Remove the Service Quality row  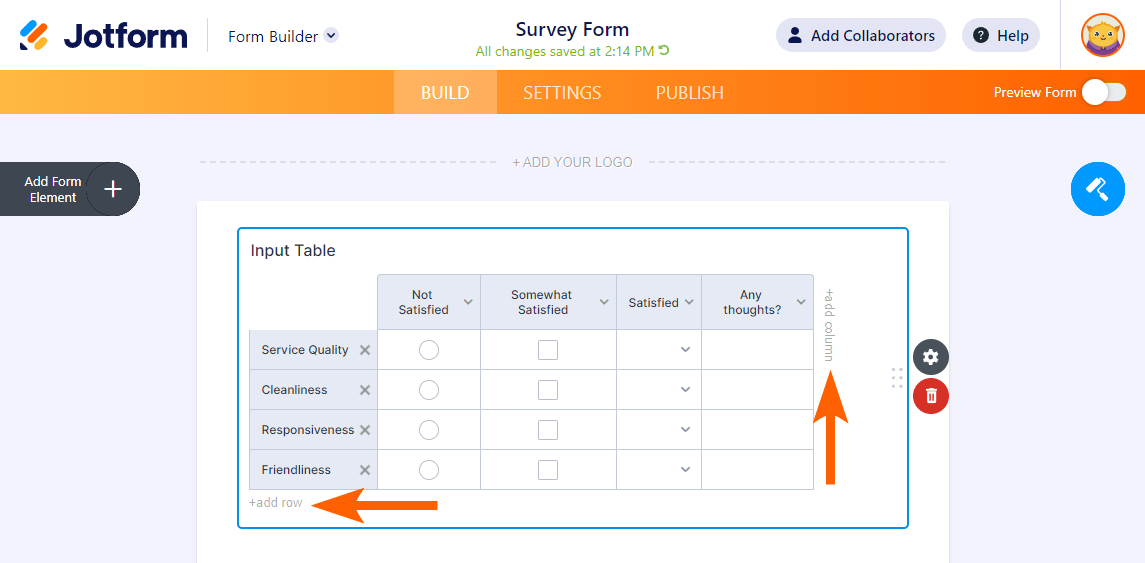pyautogui.click(x=365, y=350)
